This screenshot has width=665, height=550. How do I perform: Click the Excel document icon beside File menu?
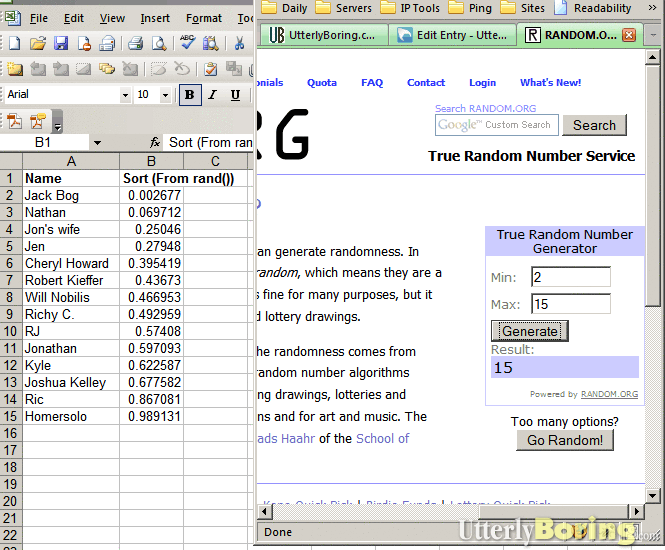[12, 18]
